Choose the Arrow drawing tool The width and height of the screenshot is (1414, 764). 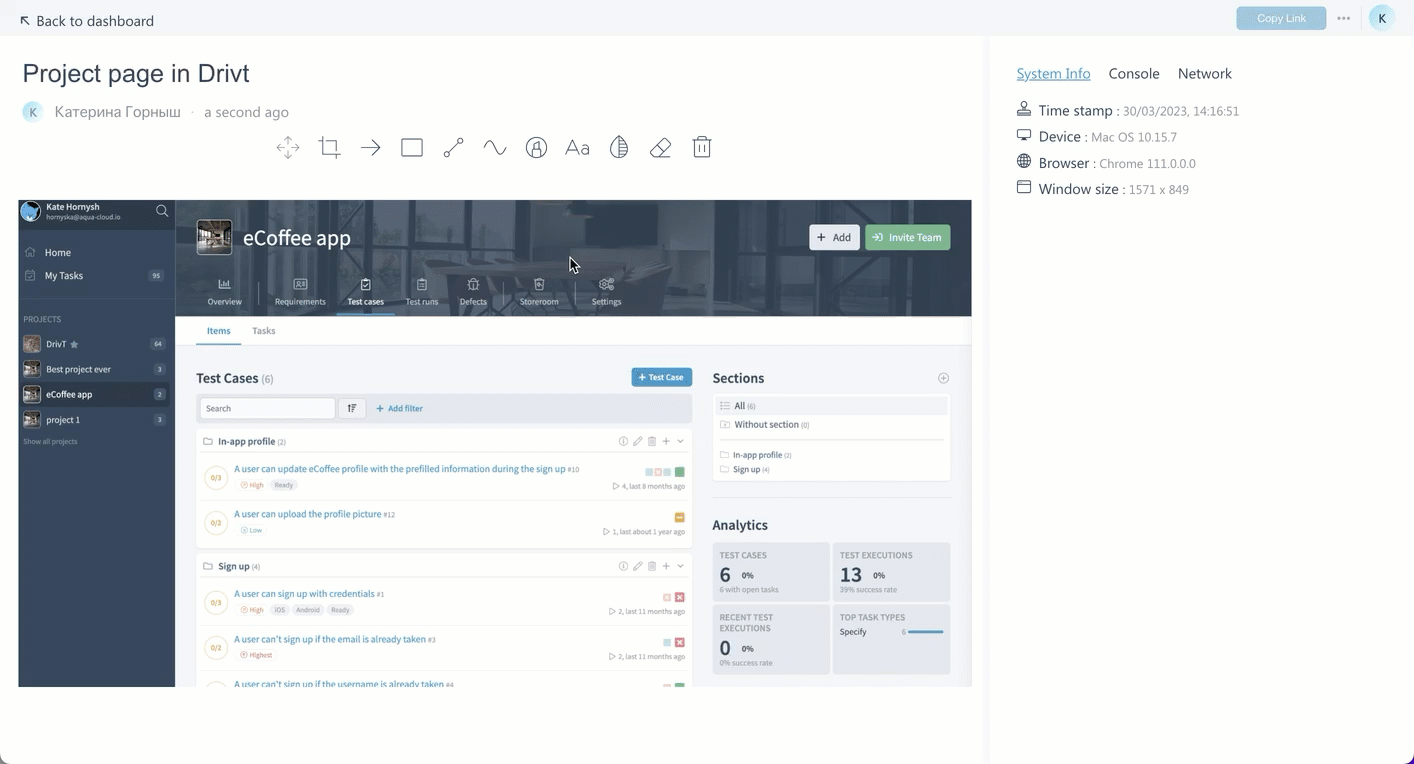pos(371,148)
